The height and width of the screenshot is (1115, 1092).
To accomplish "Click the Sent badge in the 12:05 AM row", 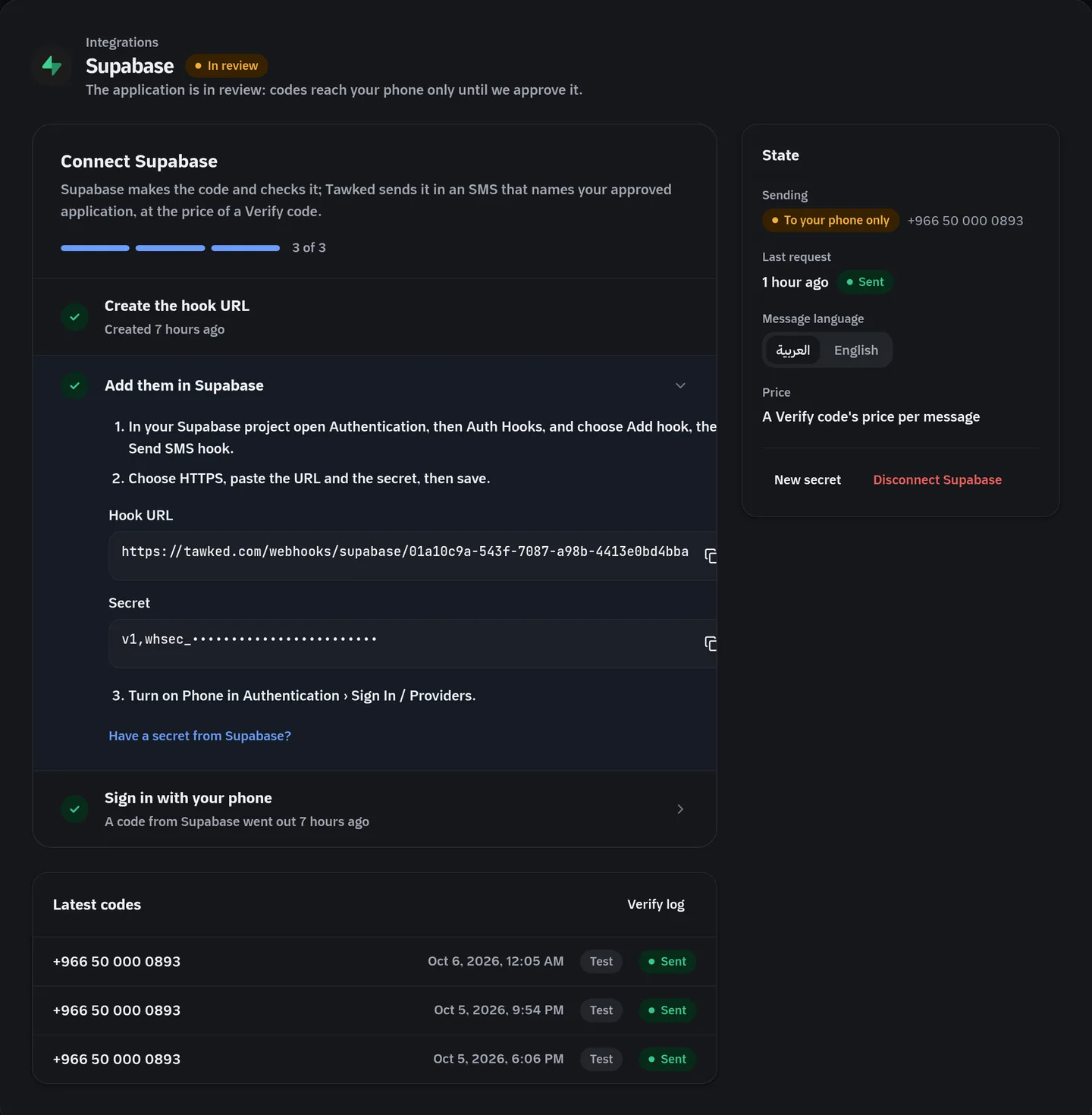I will point(667,962).
